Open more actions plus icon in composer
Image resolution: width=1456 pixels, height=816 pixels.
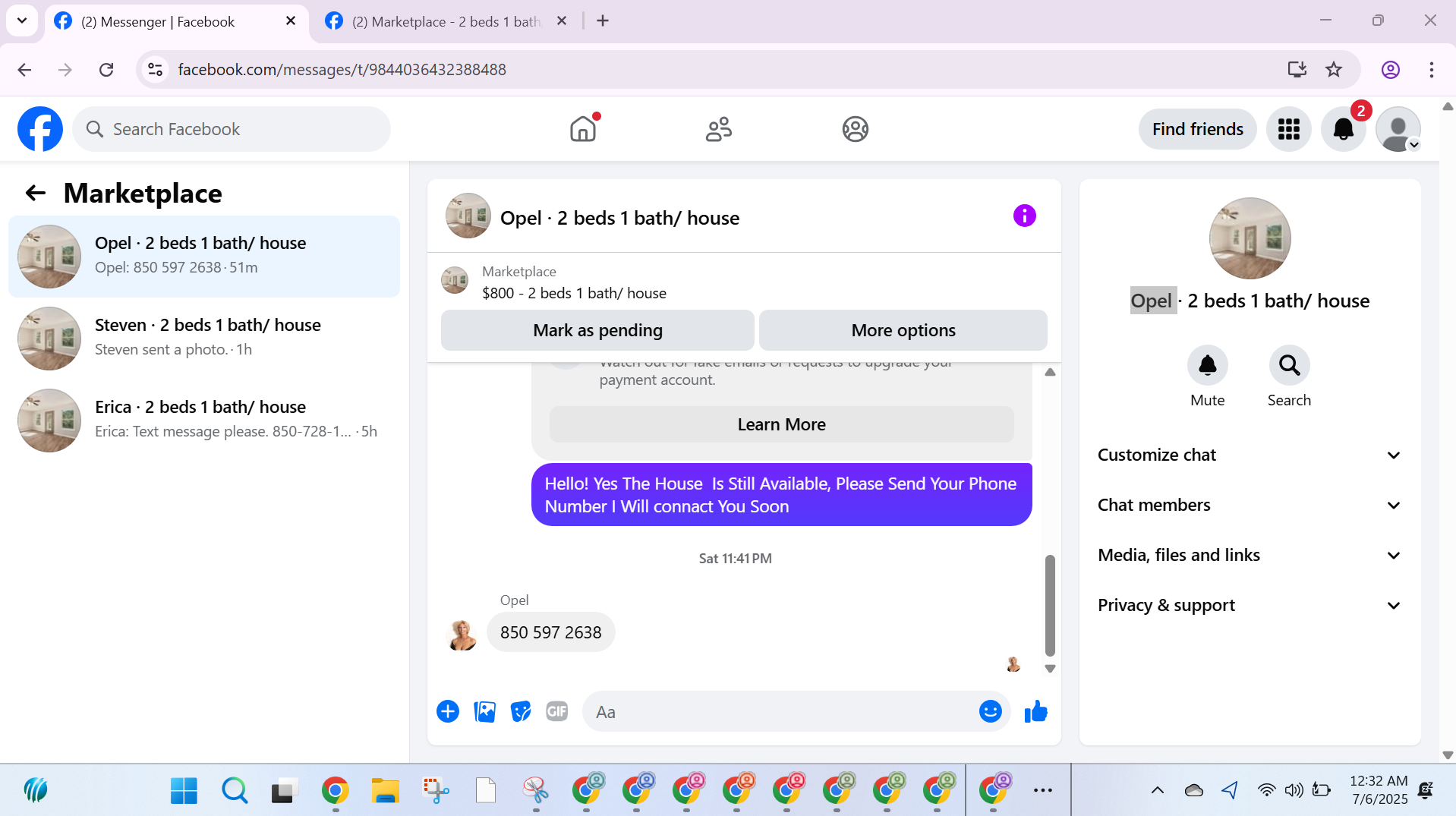click(x=448, y=711)
